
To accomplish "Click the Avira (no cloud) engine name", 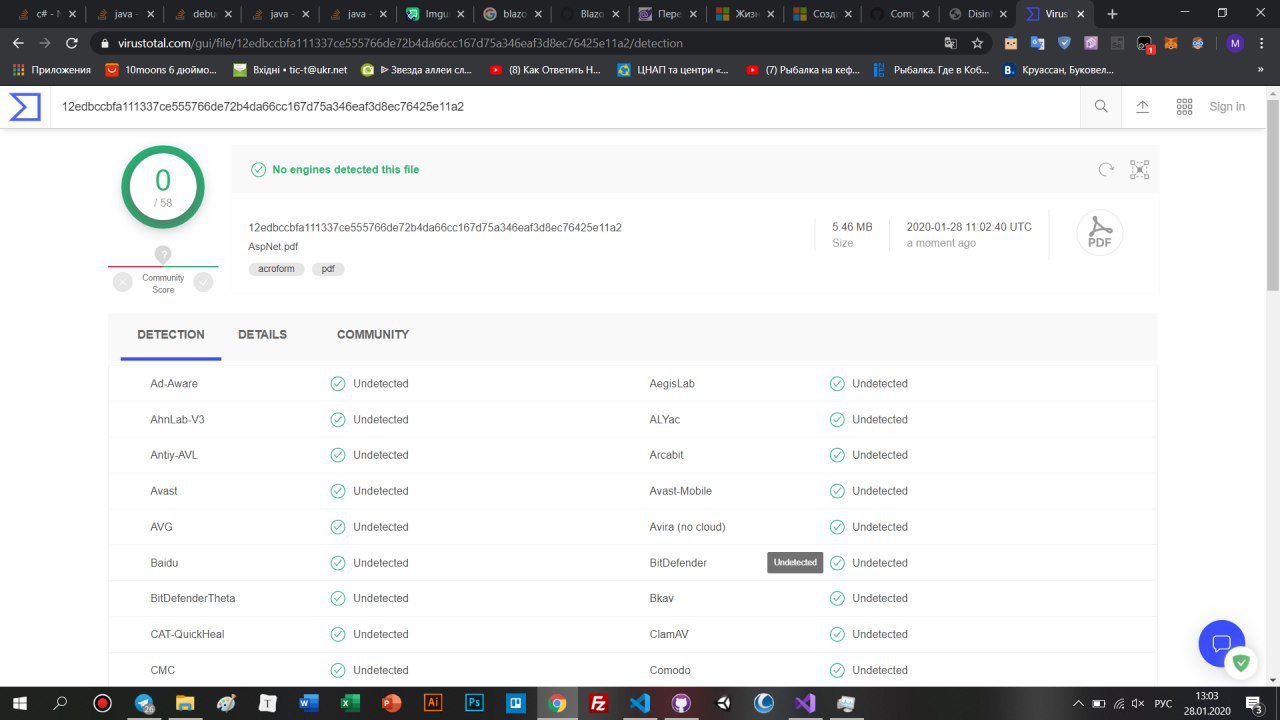I will (x=687, y=527).
